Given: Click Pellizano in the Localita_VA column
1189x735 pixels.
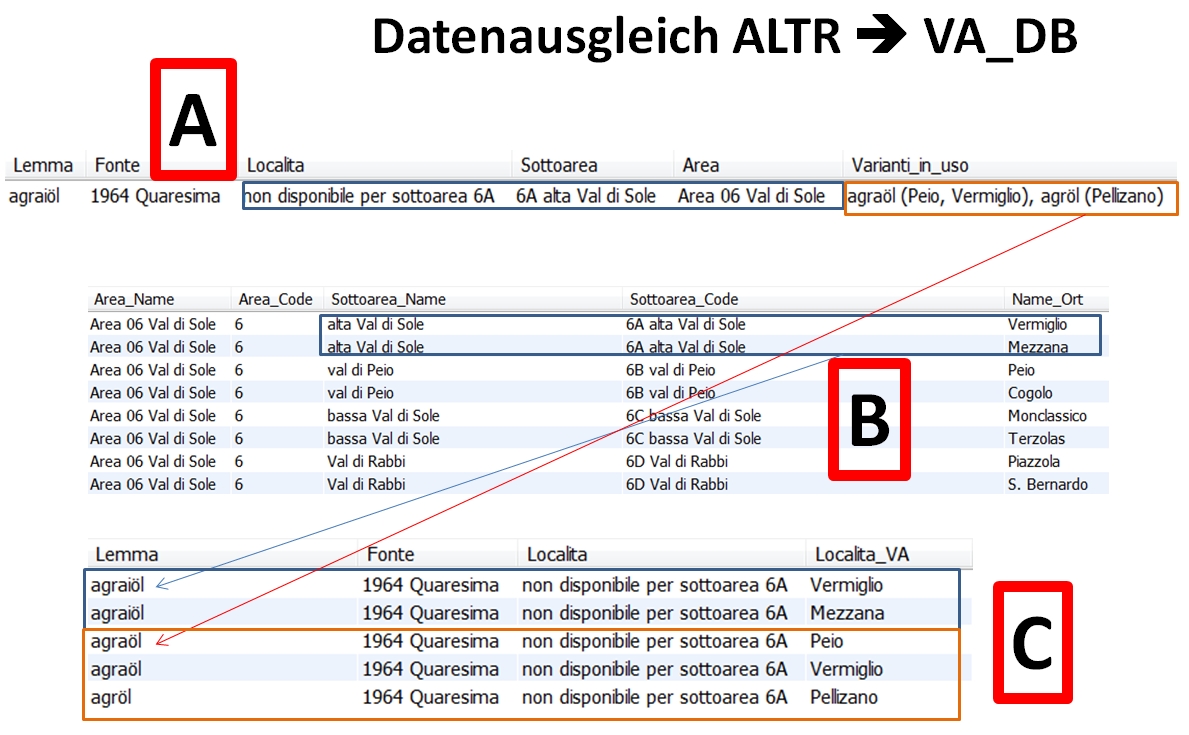Looking at the screenshot, I should coord(843,697).
